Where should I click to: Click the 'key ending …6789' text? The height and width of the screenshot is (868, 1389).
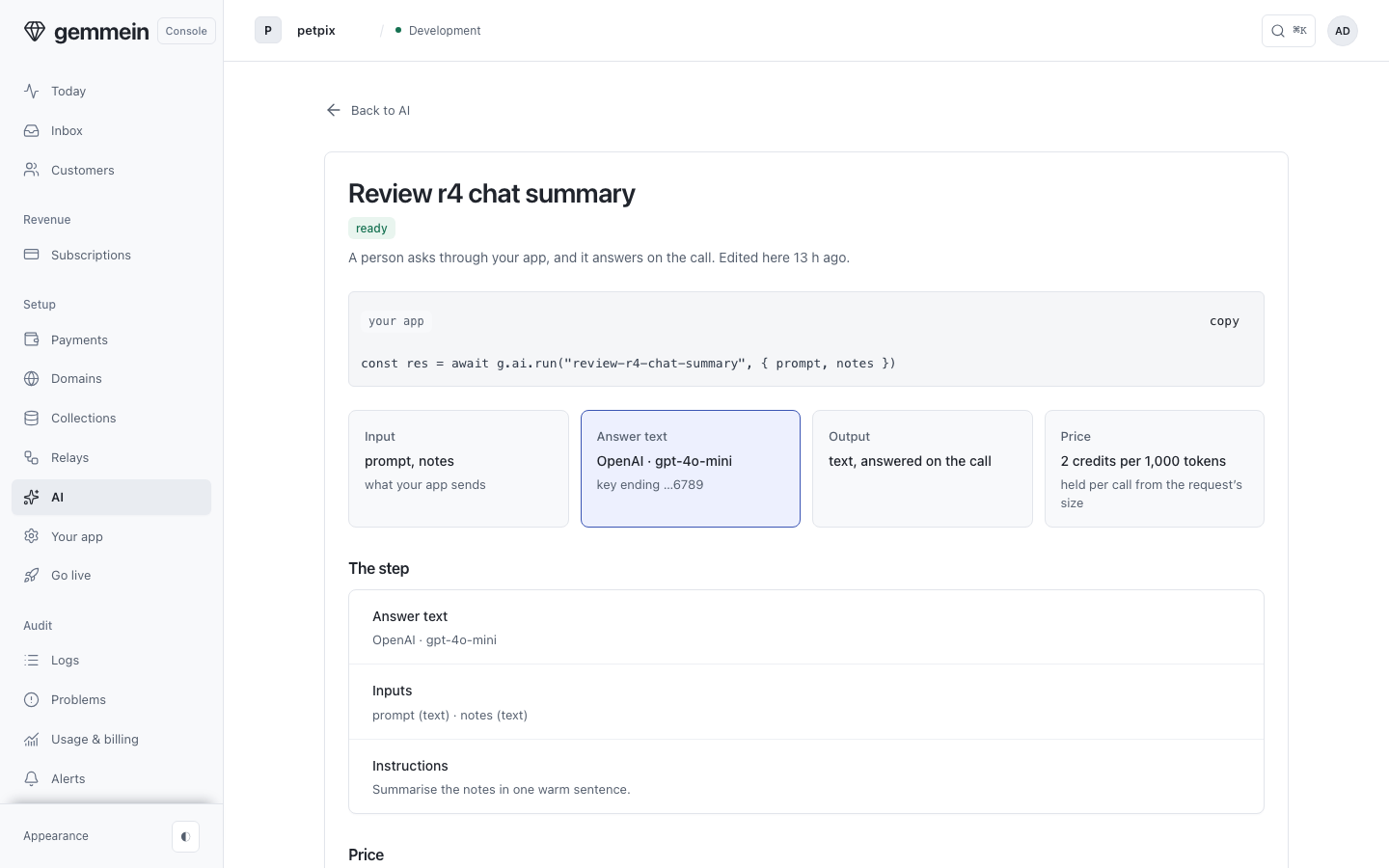(x=650, y=484)
